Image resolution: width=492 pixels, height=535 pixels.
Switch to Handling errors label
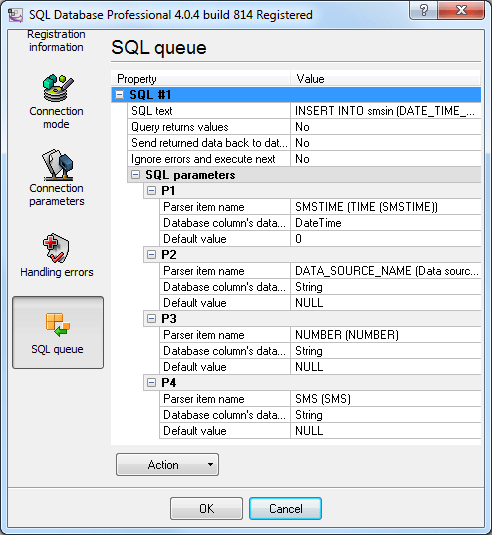tap(57, 272)
